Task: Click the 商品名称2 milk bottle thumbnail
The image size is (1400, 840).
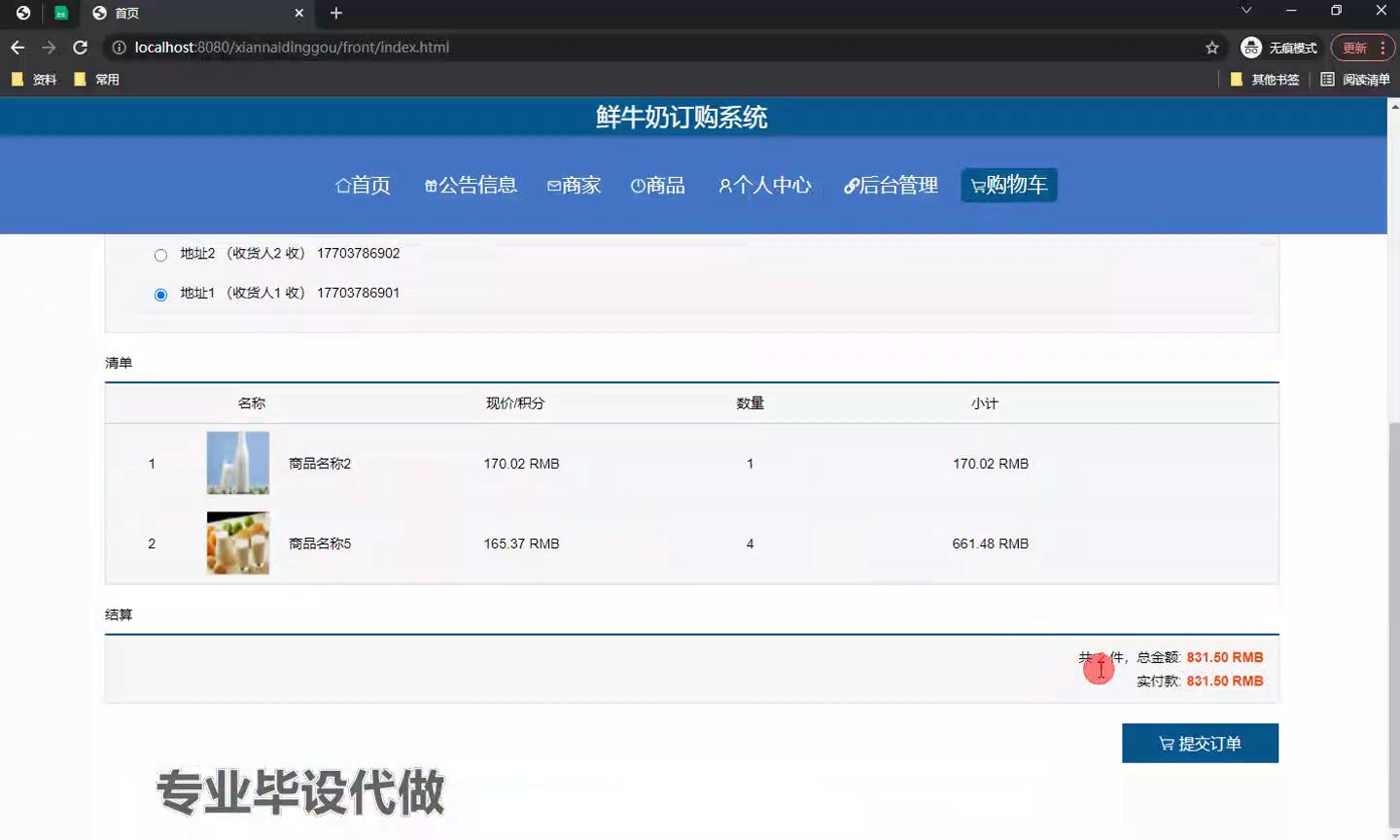Action: click(237, 464)
